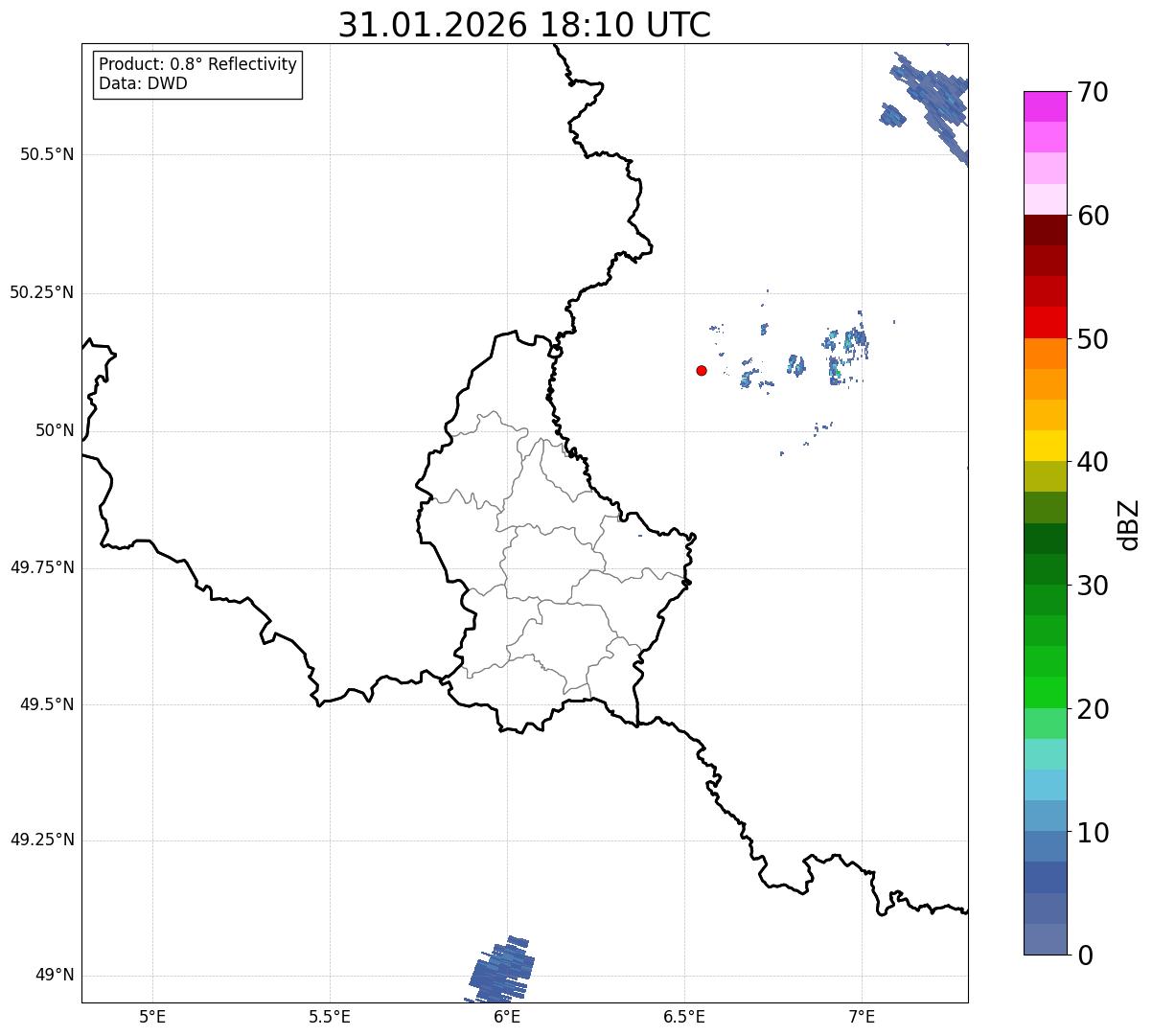Click the Product 0.8° Reflectivity info box
The width and height of the screenshot is (1152, 1036).
[197, 74]
